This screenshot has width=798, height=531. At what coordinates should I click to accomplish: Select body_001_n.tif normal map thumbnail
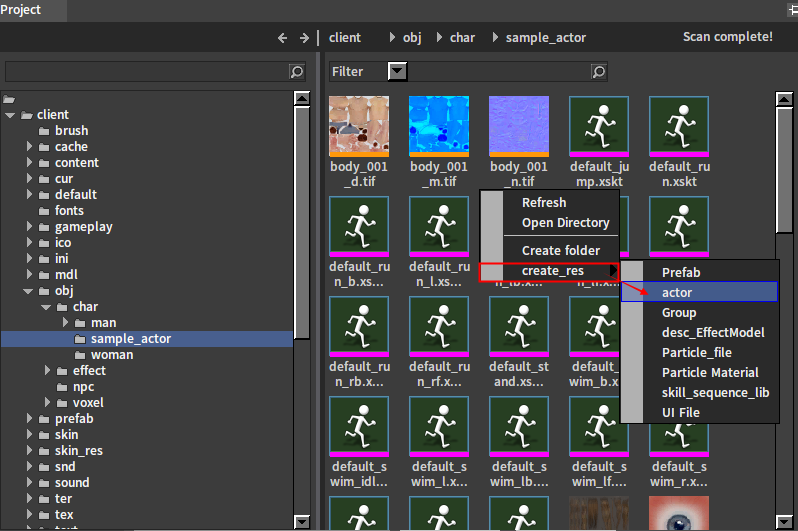(518, 125)
